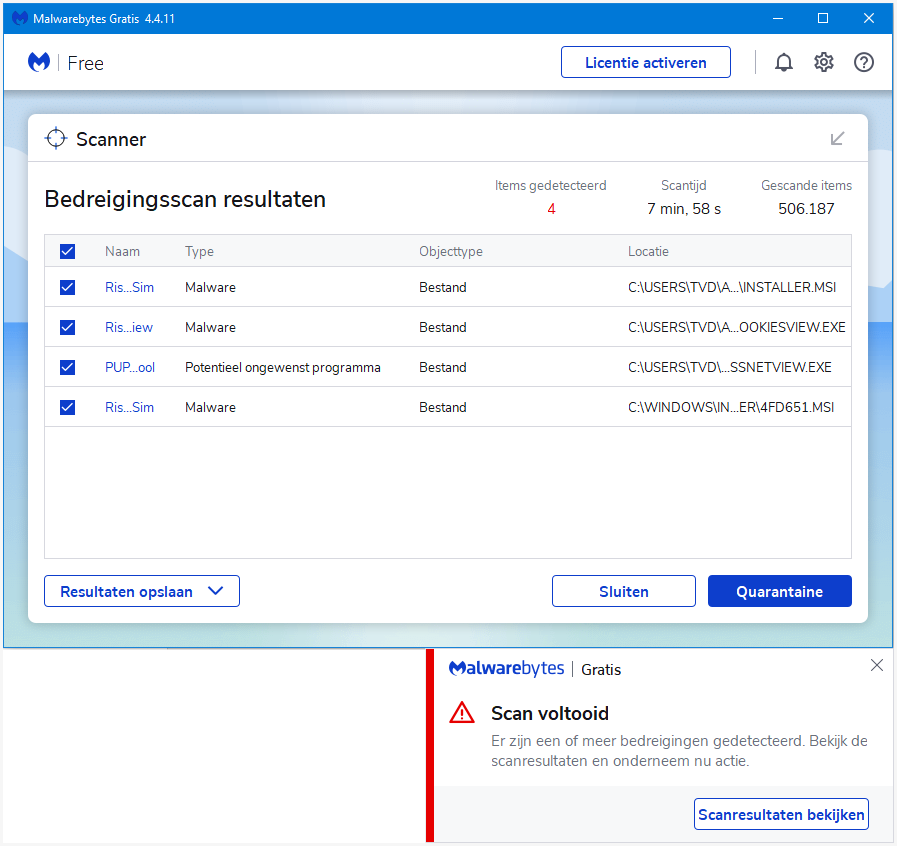The image size is (897, 846).
Task: Sort by the Type column header
Action: tap(199, 251)
